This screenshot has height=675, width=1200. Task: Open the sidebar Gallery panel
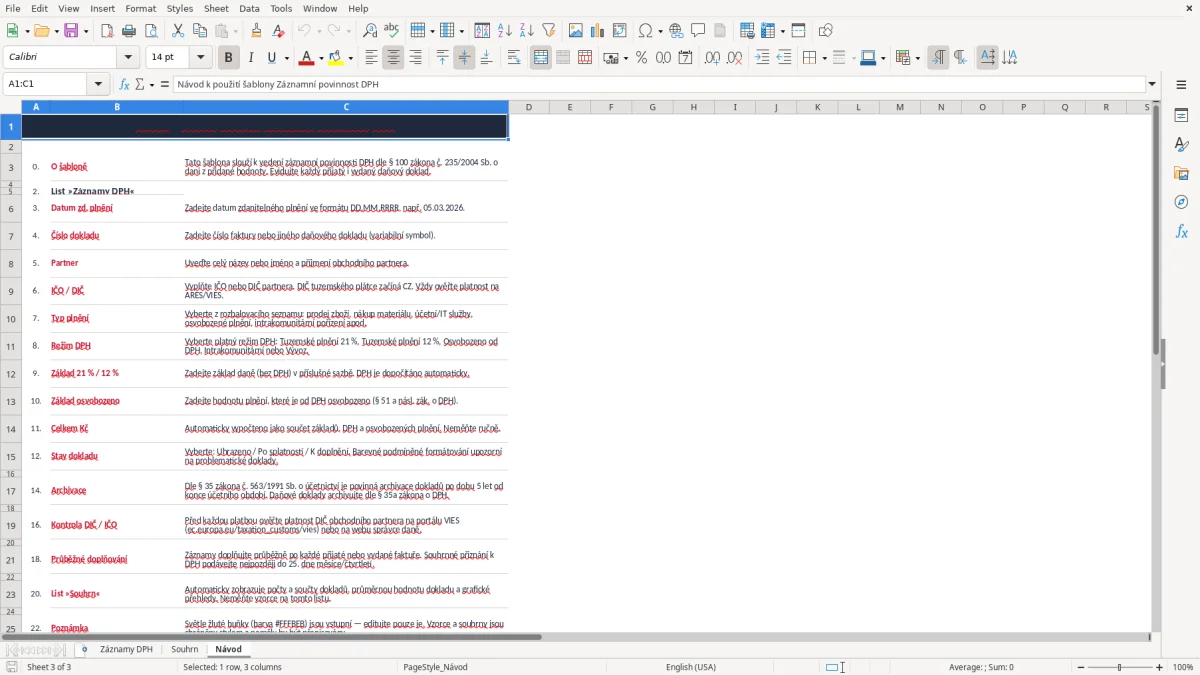(x=1181, y=173)
